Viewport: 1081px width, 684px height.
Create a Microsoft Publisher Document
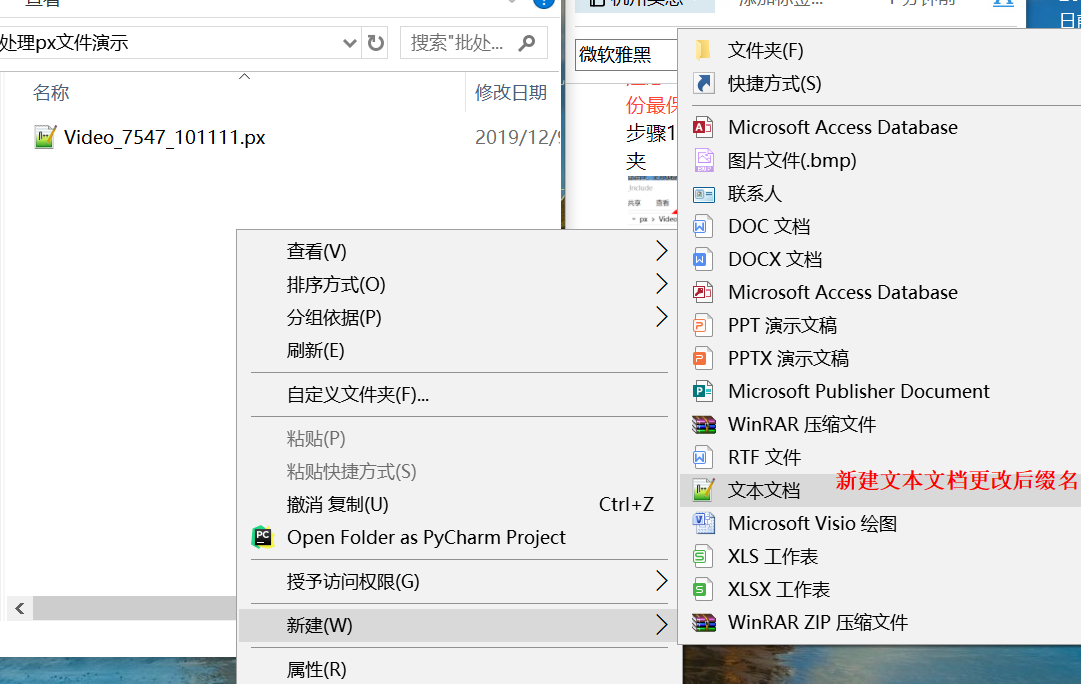(860, 390)
